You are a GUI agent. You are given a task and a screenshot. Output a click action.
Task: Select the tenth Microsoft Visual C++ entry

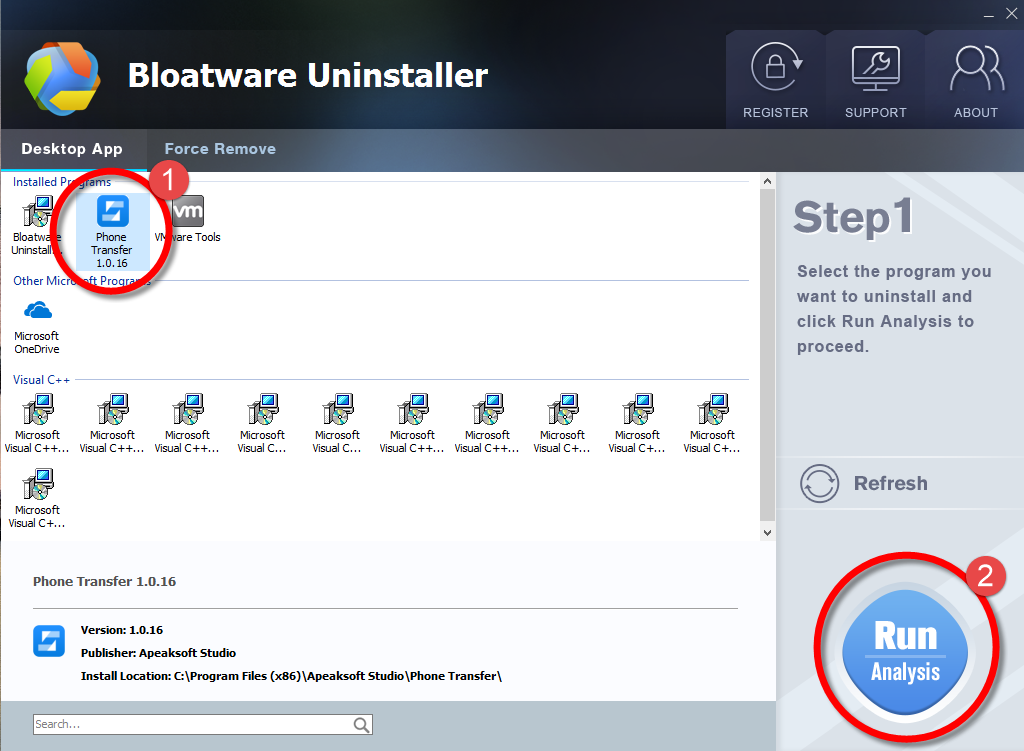[712, 424]
